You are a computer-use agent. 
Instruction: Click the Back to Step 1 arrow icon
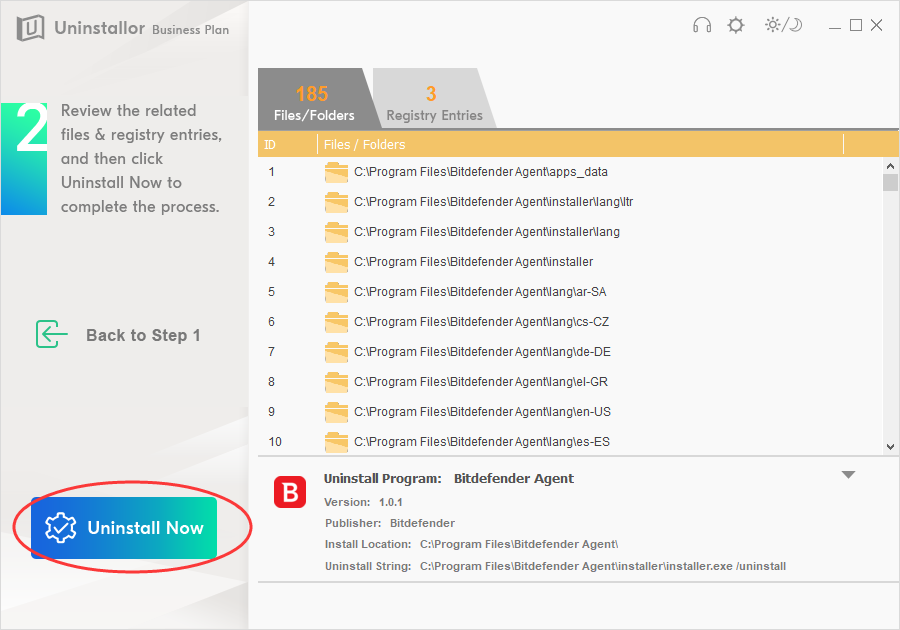click(51, 335)
